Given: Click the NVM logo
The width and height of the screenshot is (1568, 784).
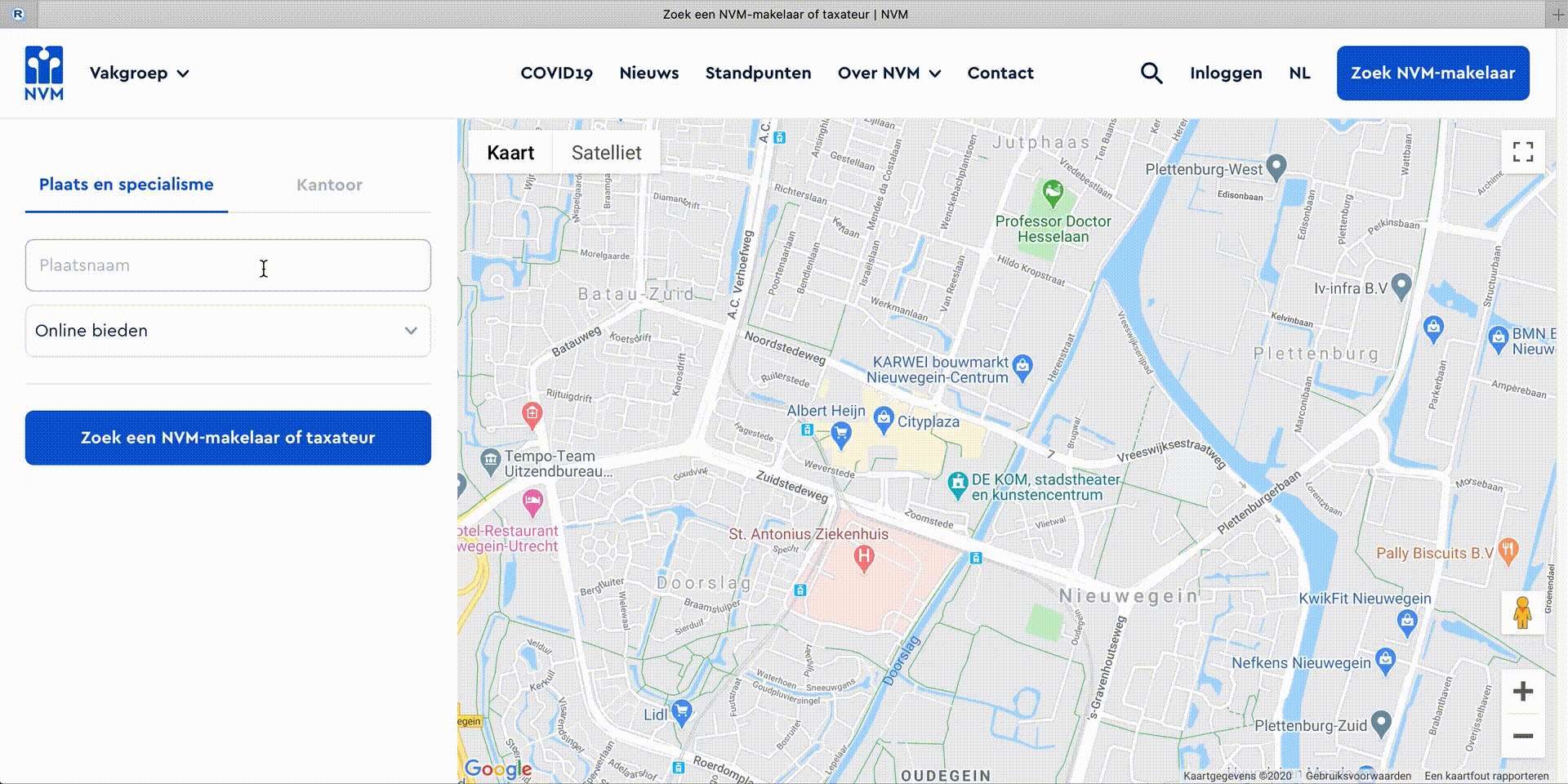Looking at the screenshot, I should click(44, 73).
